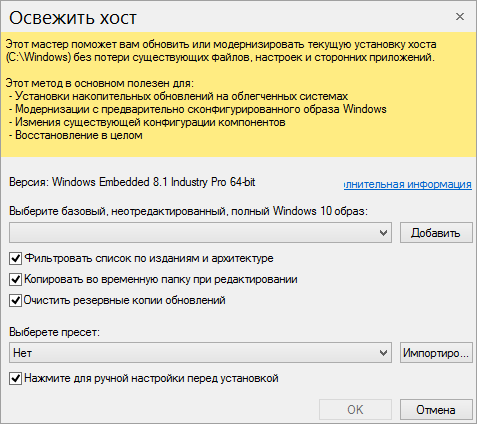Toggle Фильтровать список по изданиям и архитектуре checkbox
The height and width of the screenshot is (424, 477).
[x=15, y=258]
